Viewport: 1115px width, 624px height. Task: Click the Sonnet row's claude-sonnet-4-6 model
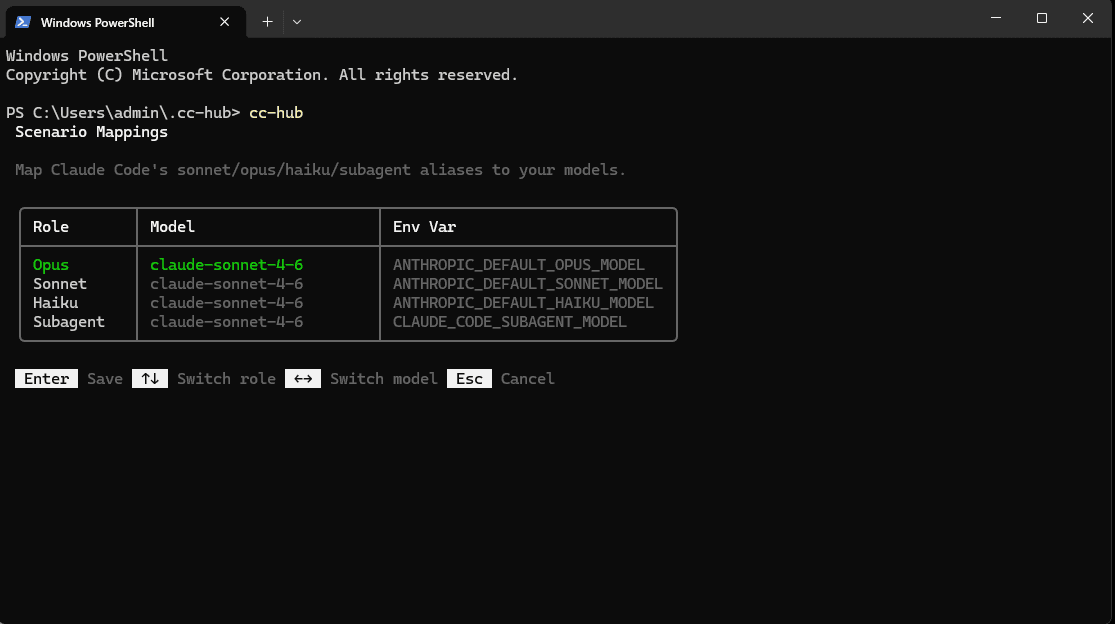(227, 284)
